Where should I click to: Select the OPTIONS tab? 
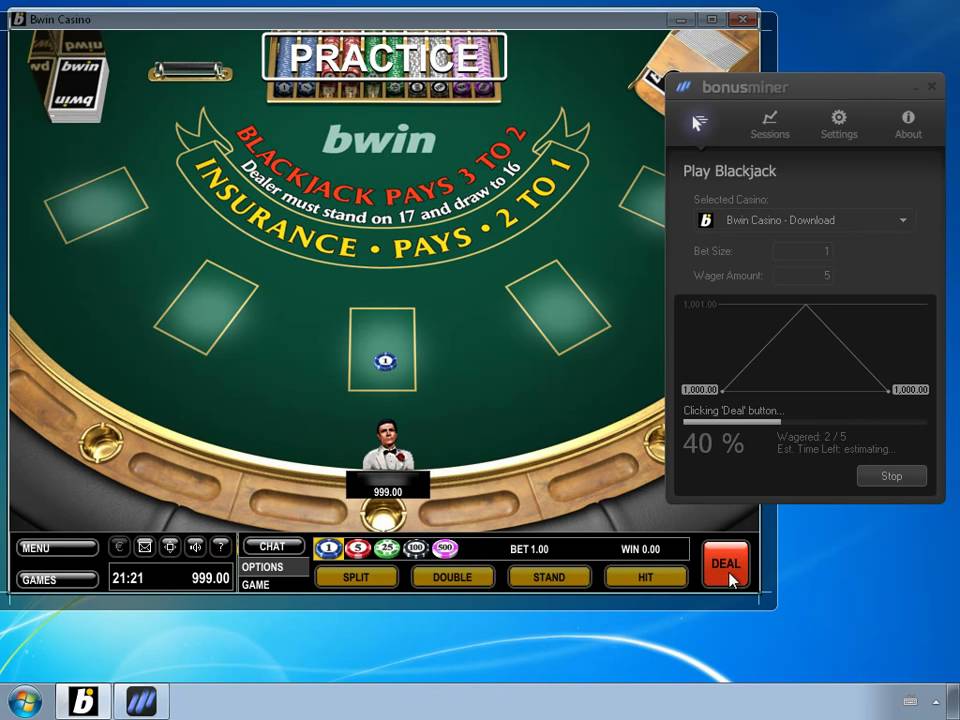(273, 567)
